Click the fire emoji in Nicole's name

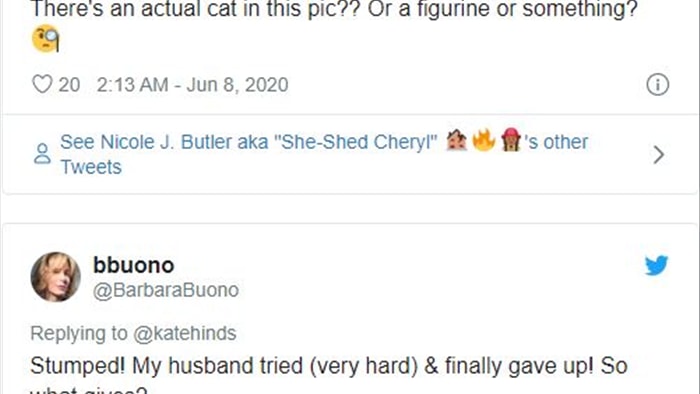pyautogui.click(x=484, y=140)
